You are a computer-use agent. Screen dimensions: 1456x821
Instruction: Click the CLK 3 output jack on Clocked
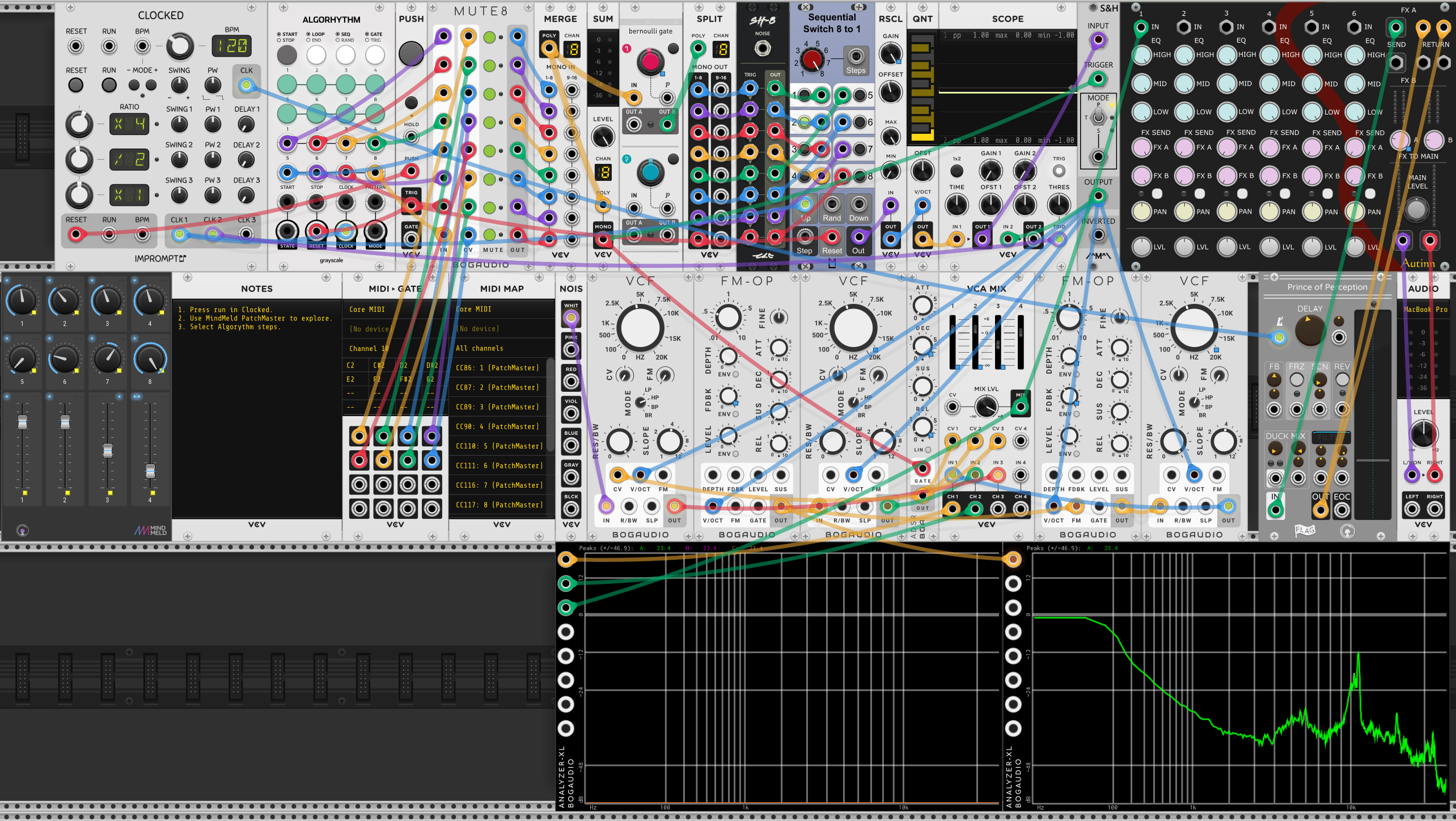tap(246, 234)
